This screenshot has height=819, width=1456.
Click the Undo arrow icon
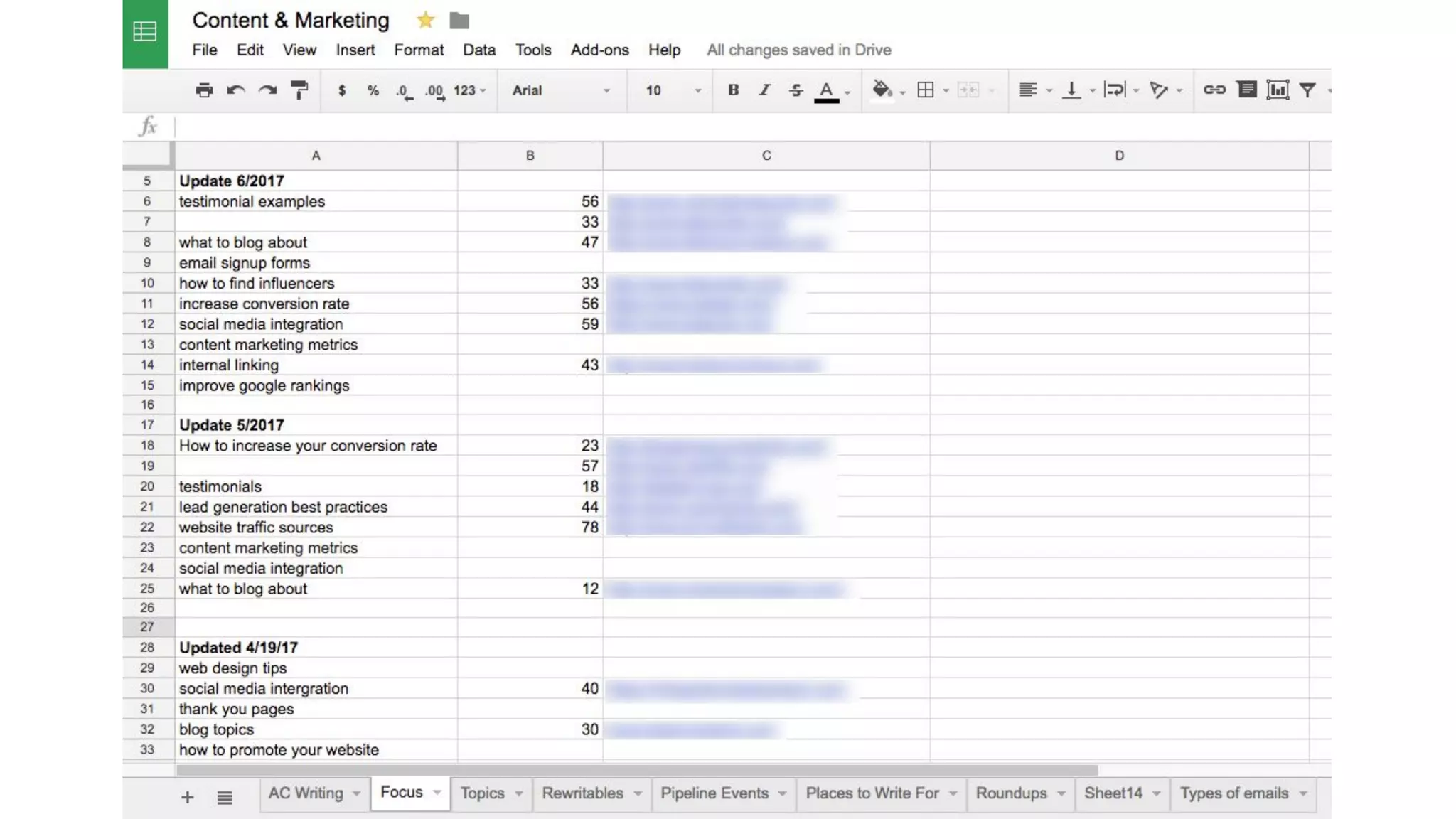point(236,90)
